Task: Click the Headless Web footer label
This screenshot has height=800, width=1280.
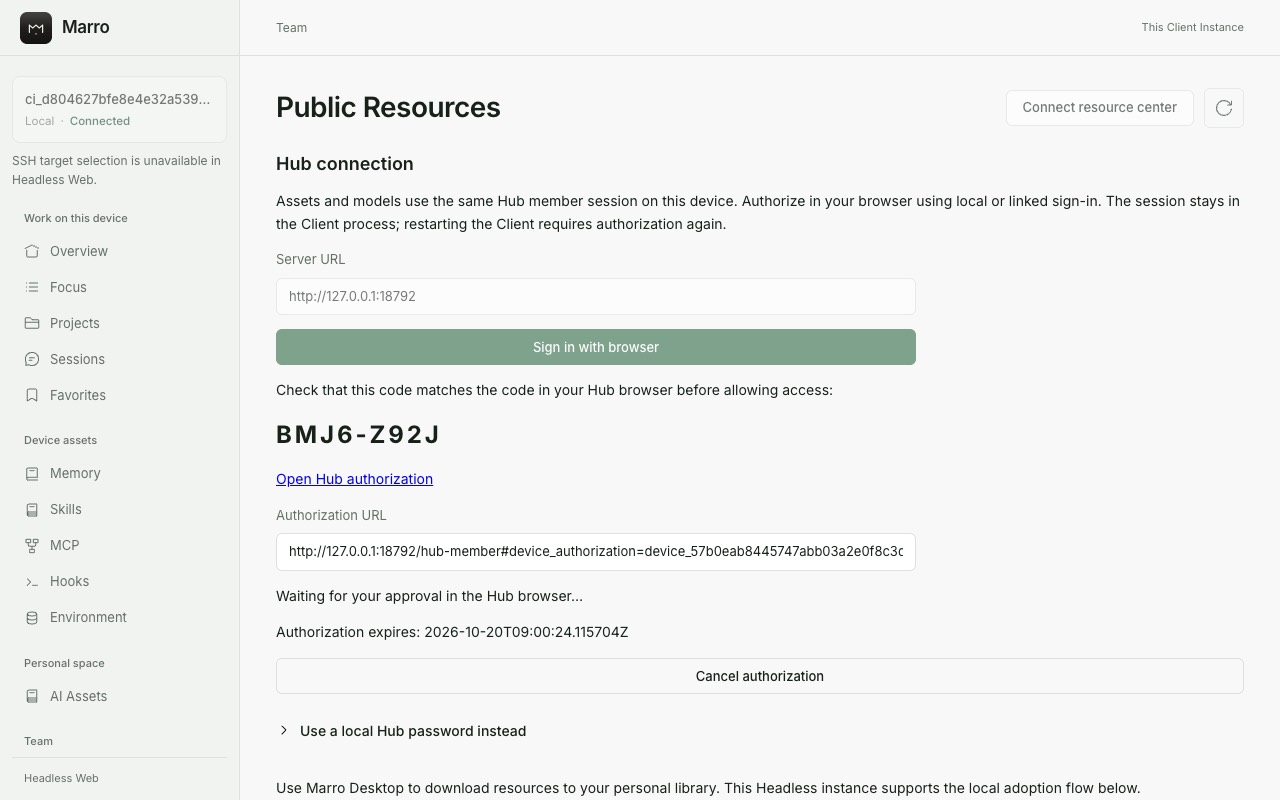Action: coord(61,778)
